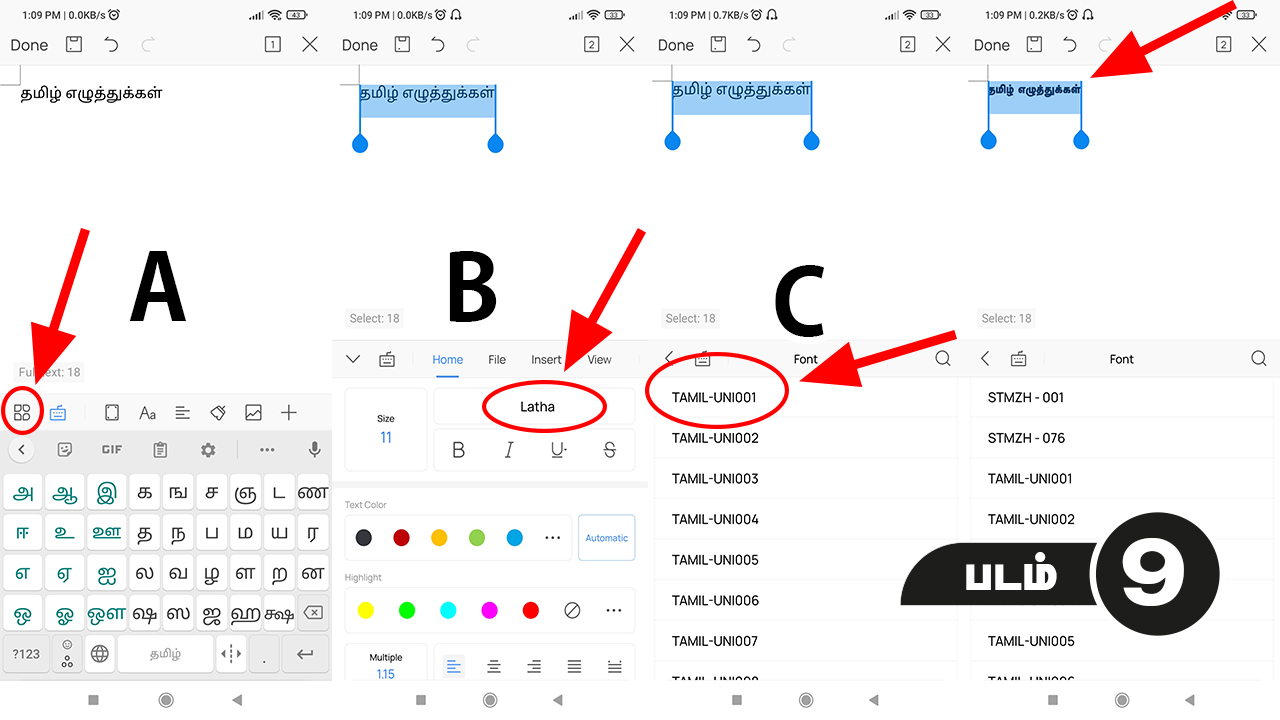Switch to the Home tab
This screenshot has height=720, width=1280.
click(447, 359)
